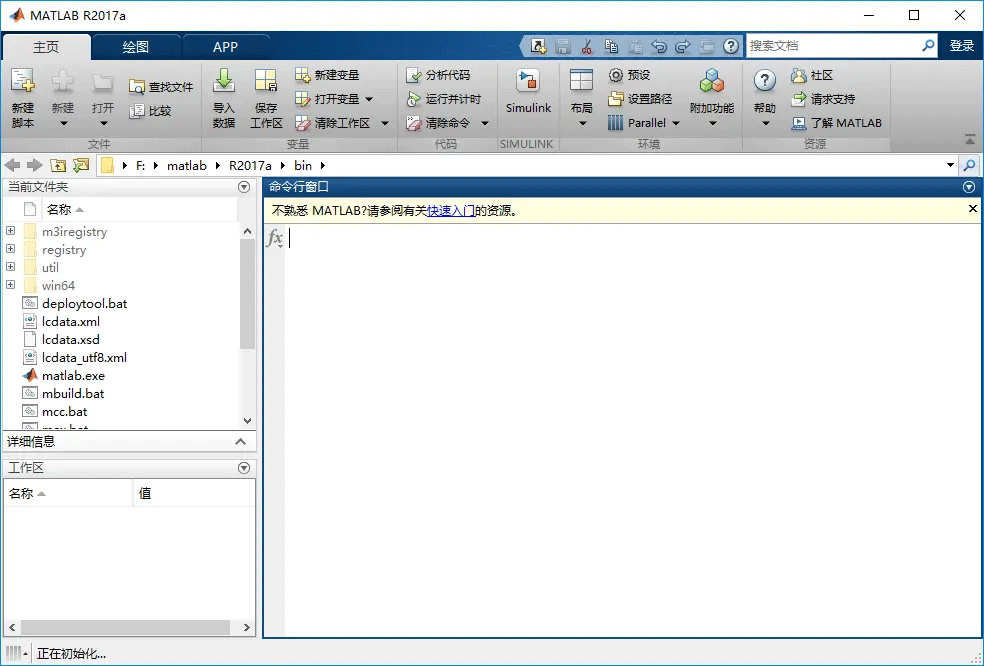
Task: Click the 值 column header in workspace
Action: 194,494
